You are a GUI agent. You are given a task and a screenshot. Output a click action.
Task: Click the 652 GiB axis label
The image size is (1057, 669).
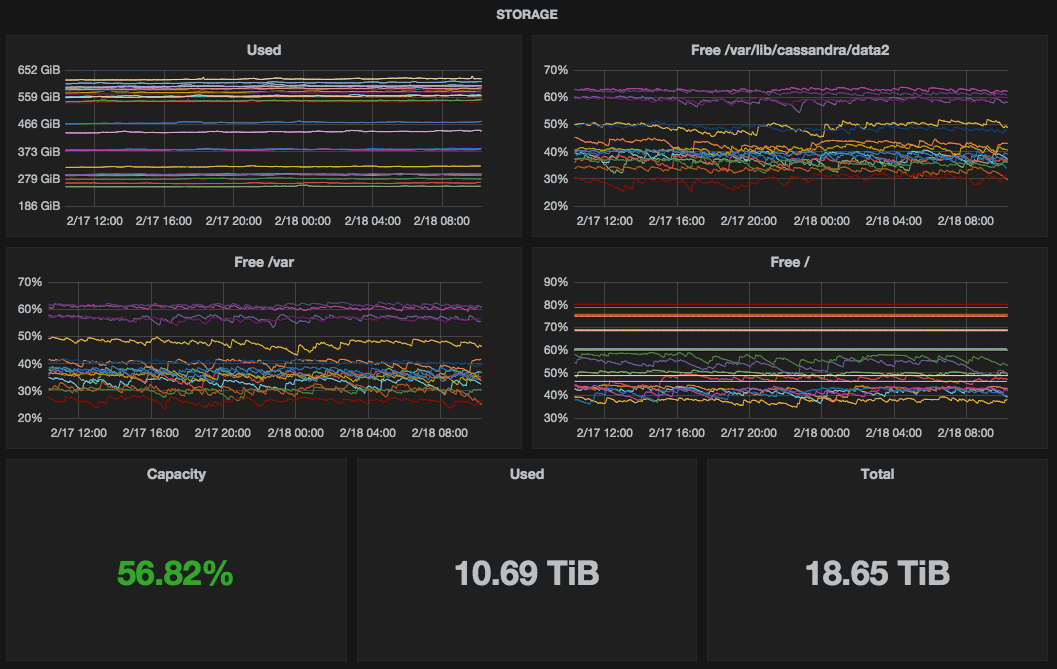coord(38,70)
